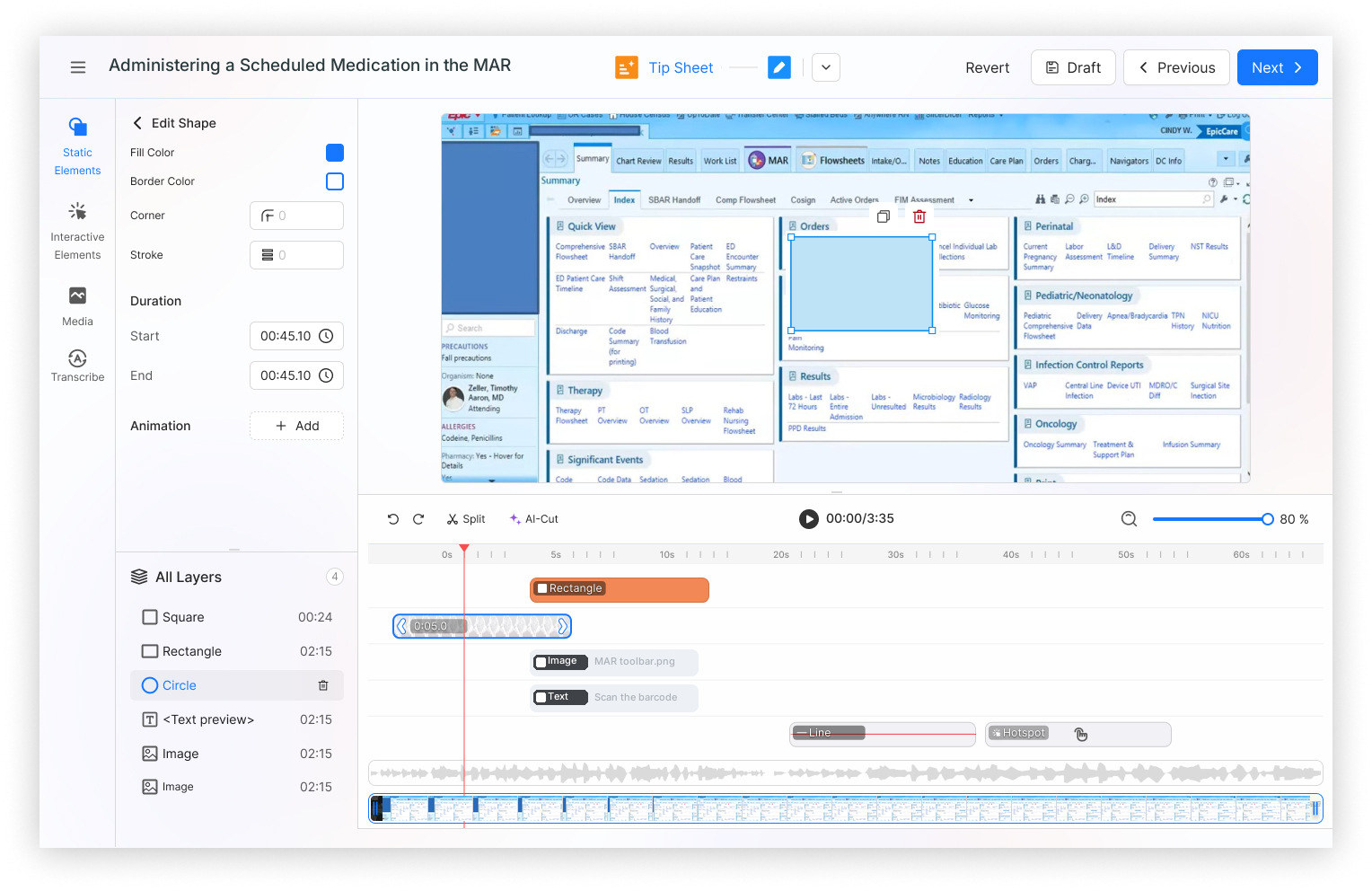
Task: Expand the dropdown beside the edit icon
Action: pyautogui.click(x=826, y=67)
